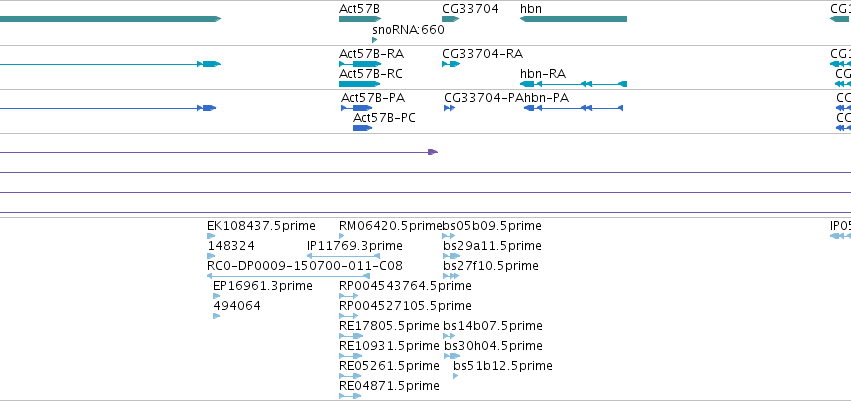The height and width of the screenshot is (401, 851).
Task: Select the hbn-RA transcript glyph
Action: (573, 84)
